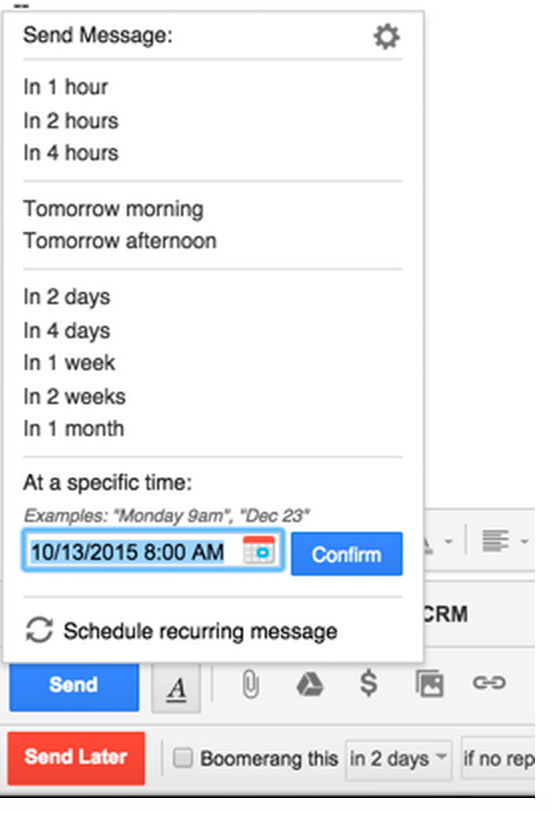This screenshot has height=813, width=553.
Task: Open the if no reply dropdown
Action: pyautogui.click(x=498, y=759)
